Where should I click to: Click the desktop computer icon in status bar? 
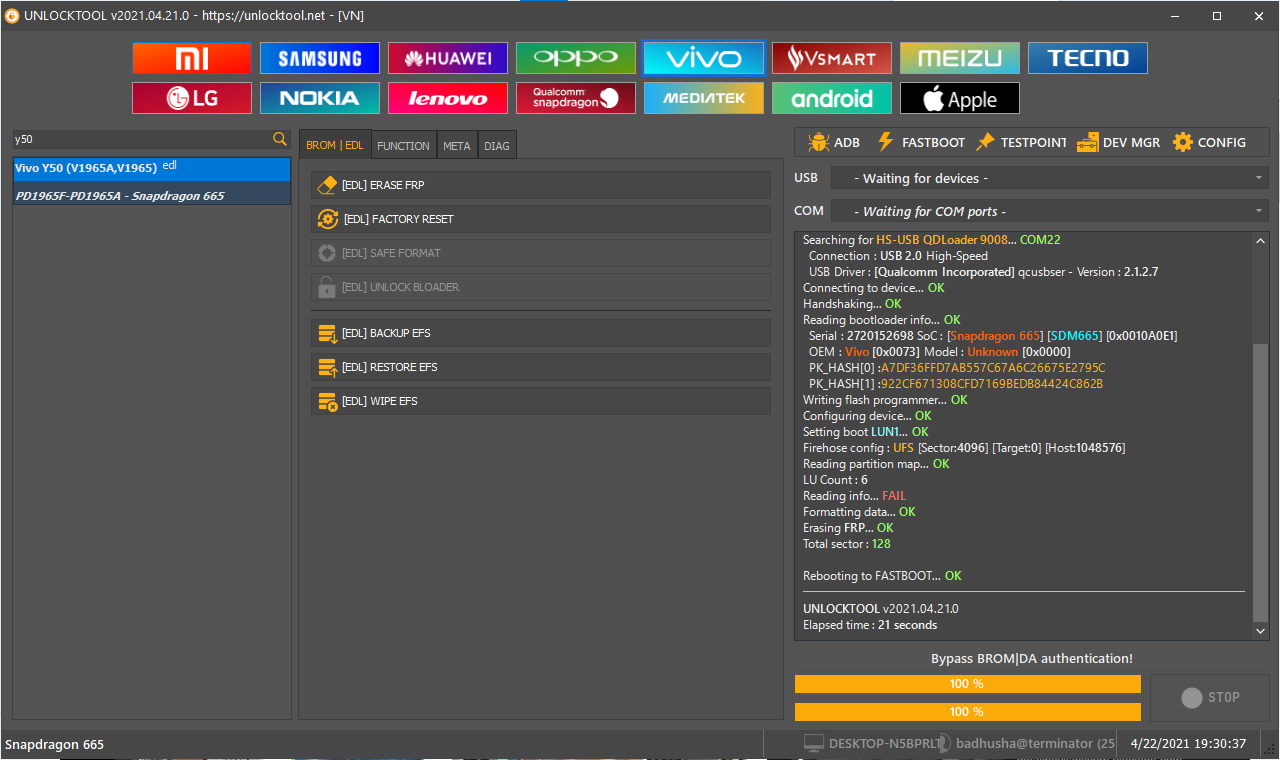(814, 744)
